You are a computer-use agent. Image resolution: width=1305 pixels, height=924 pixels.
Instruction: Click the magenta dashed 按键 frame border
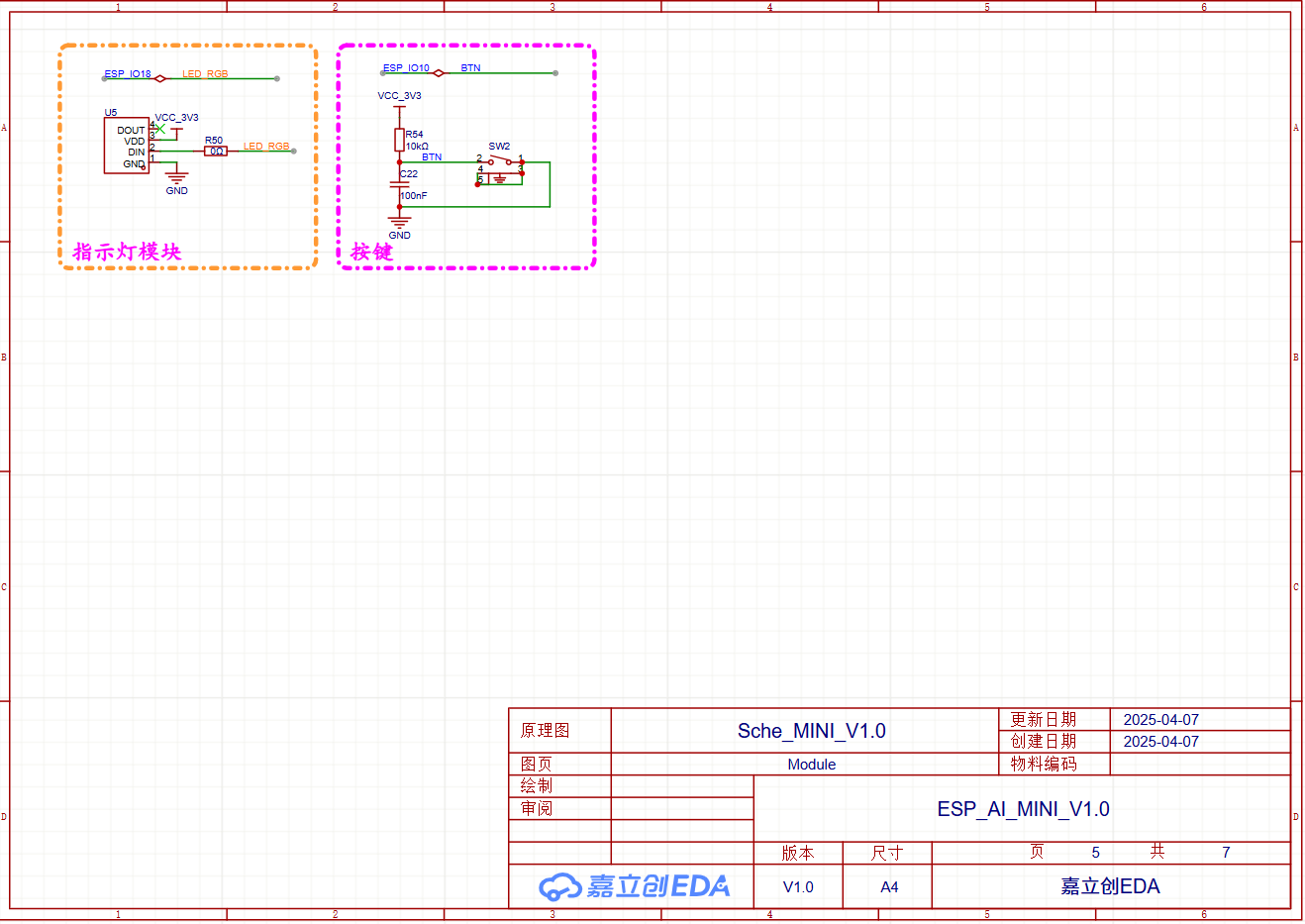[x=466, y=46]
